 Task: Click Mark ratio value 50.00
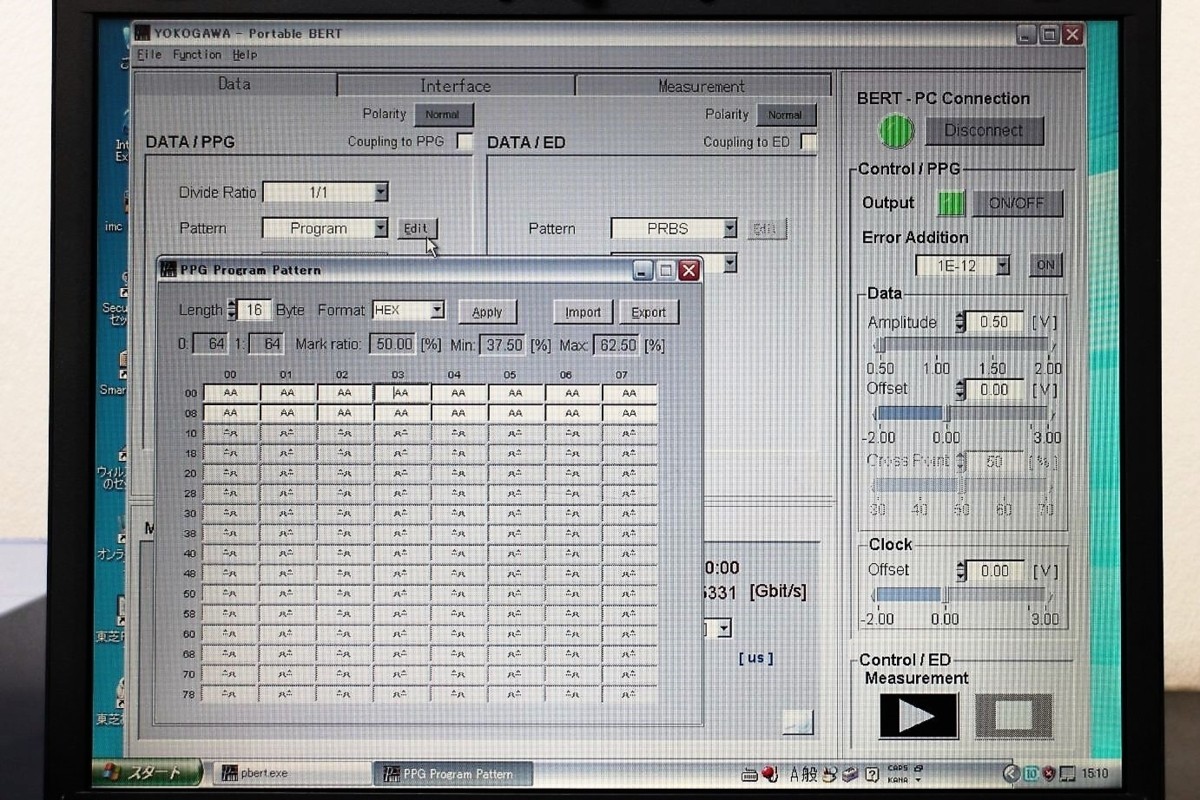[x=393, y=344]
